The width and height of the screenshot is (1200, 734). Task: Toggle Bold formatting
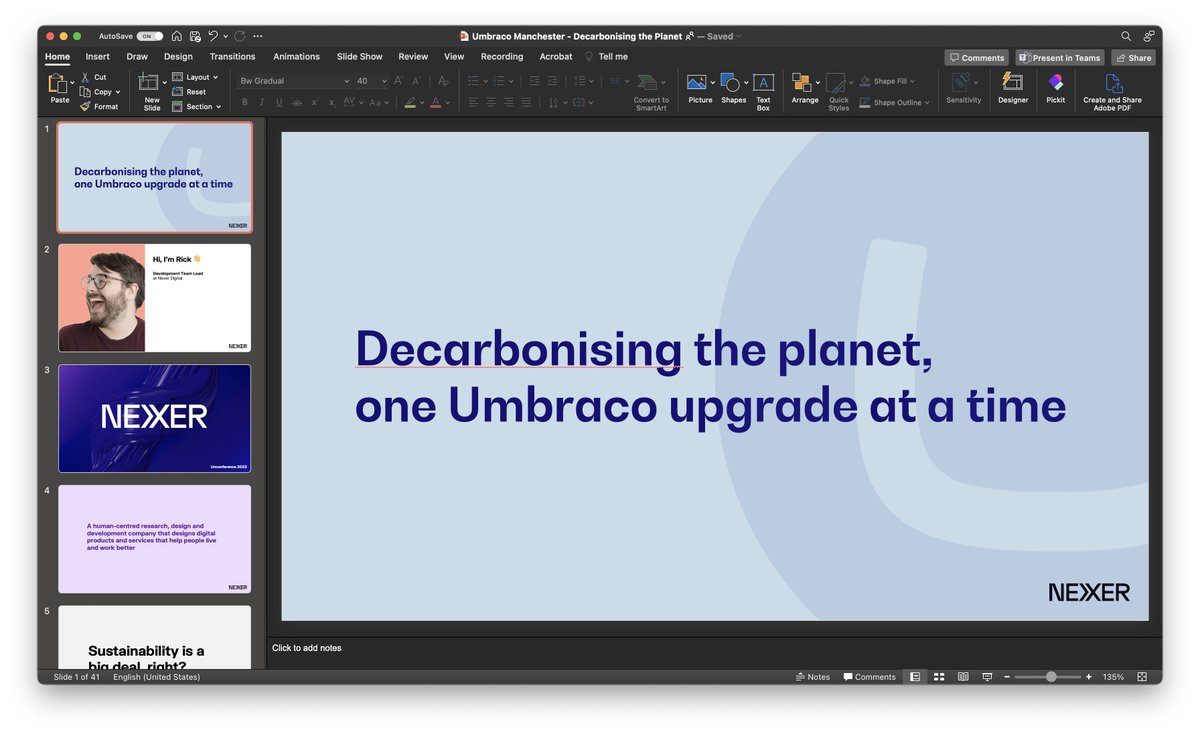coord(245,102)
